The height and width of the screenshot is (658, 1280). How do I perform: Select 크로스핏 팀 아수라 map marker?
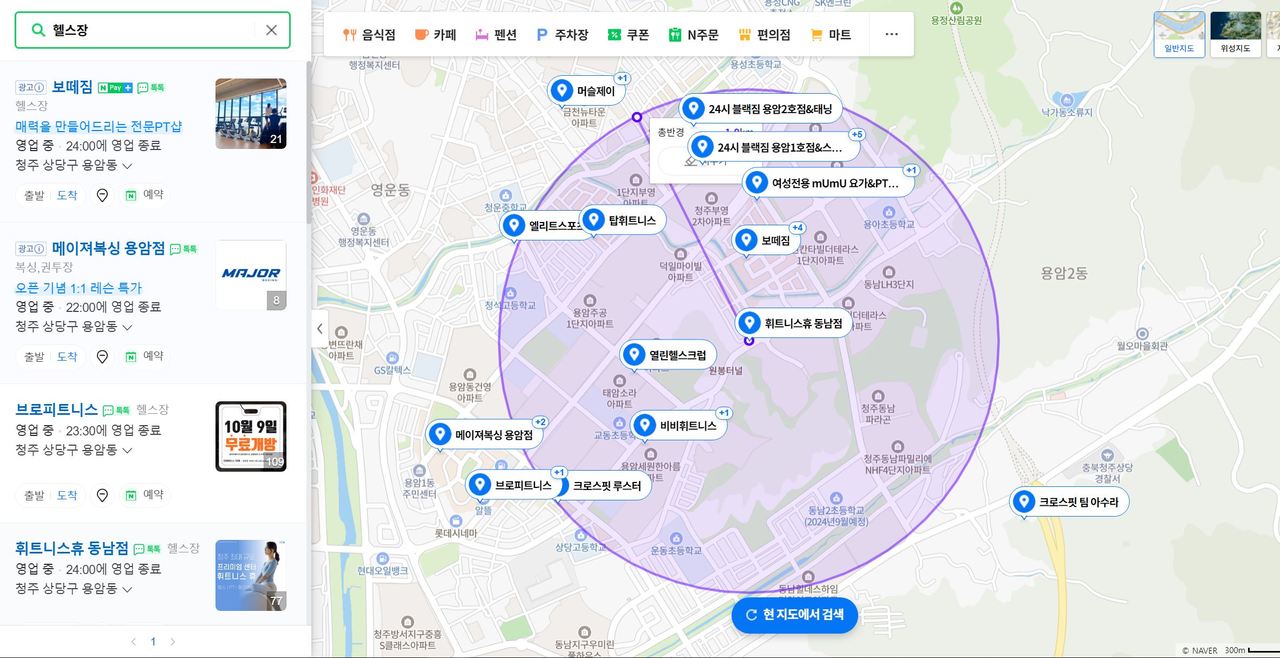point(1069,502)
